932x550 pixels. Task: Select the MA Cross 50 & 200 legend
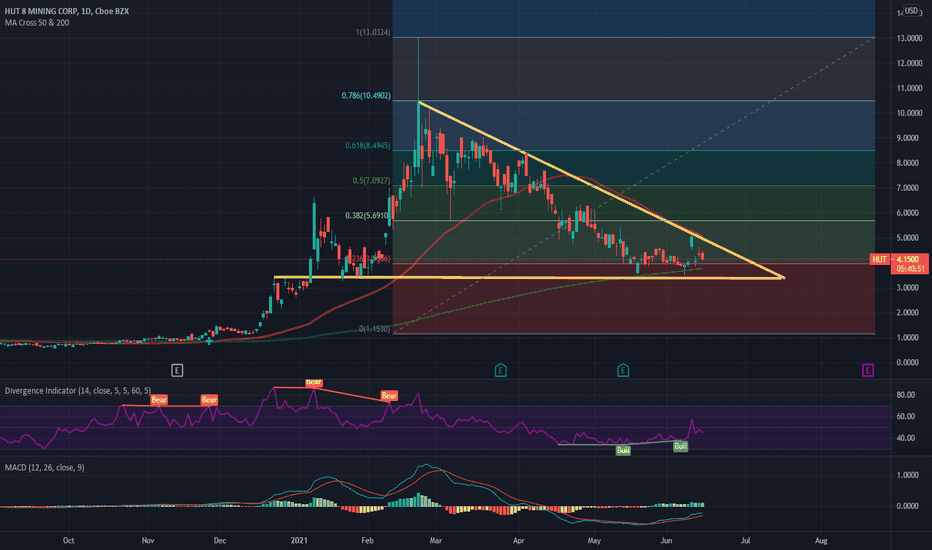[x=37, y=23]
